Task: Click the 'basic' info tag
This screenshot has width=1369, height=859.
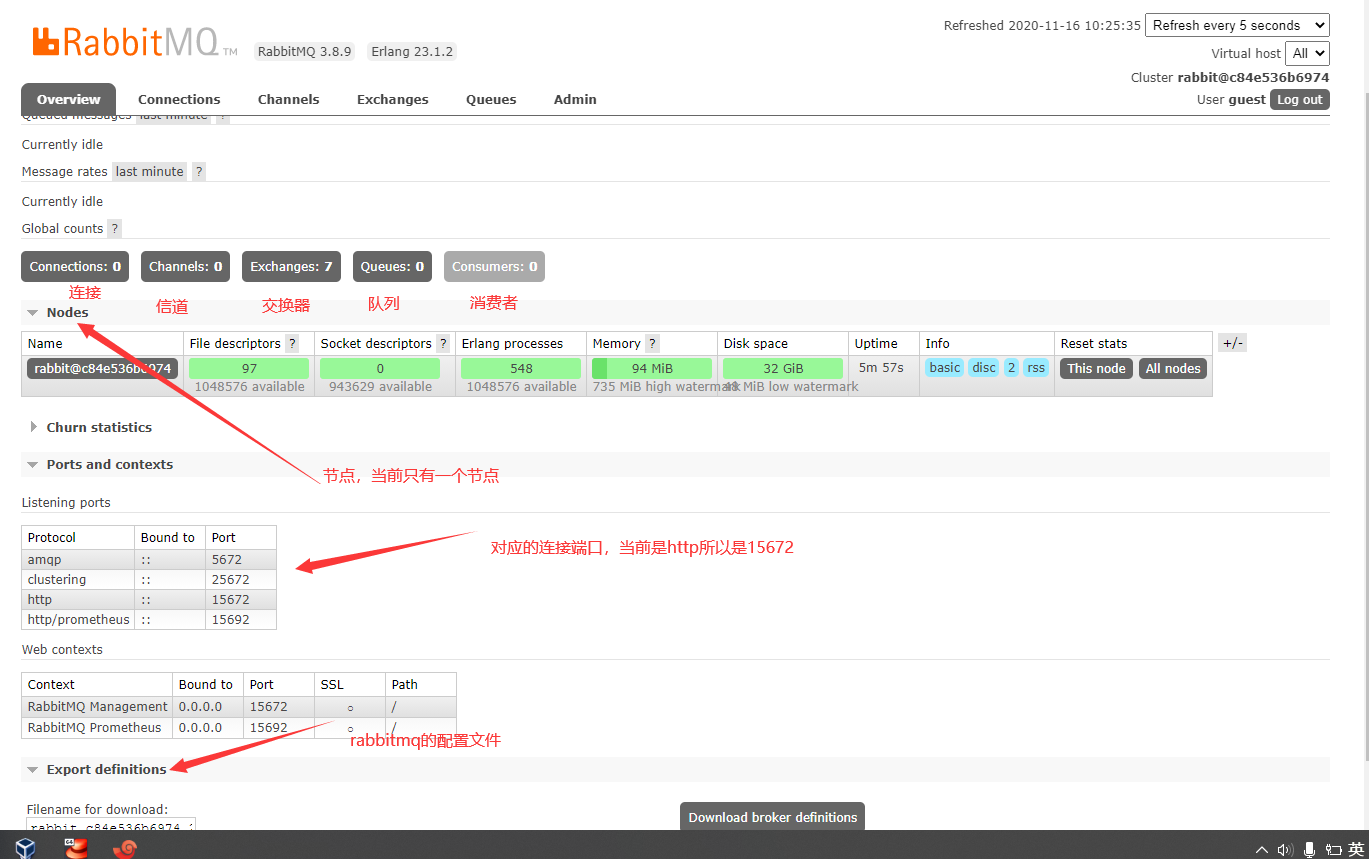Action: pyautogui.click(x=944, y=367)
